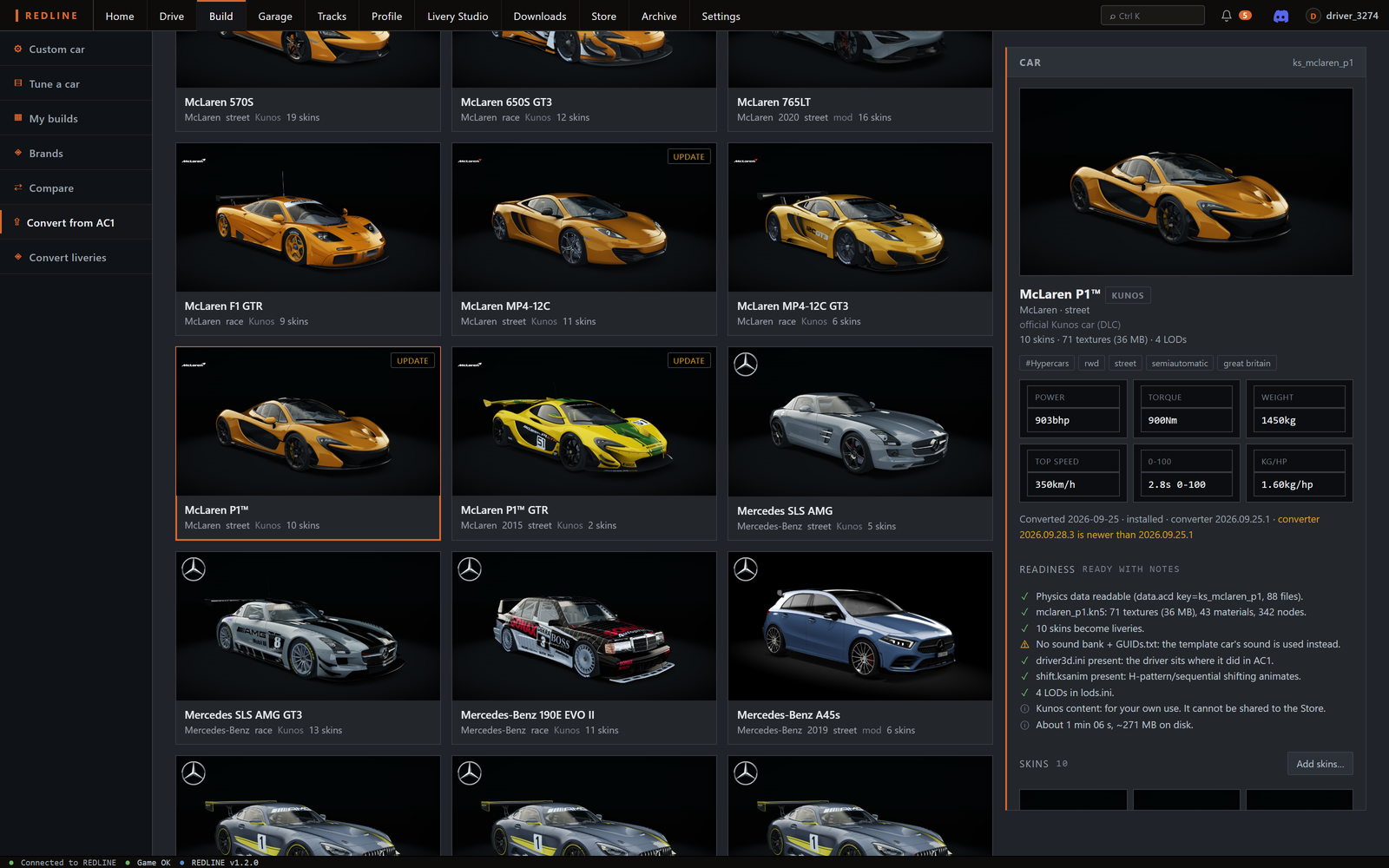Click the notification count badge 5
The height and width of the screenshot is (868, 1389).
1245,16
